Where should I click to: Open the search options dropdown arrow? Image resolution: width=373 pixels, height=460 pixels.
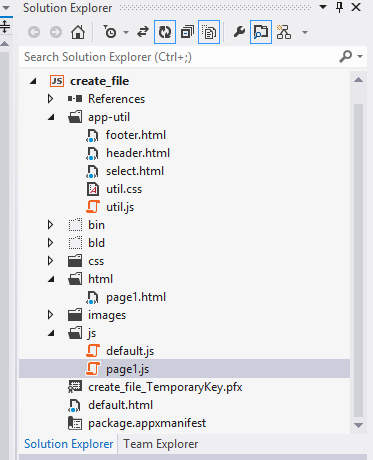[x=360, y=57]
